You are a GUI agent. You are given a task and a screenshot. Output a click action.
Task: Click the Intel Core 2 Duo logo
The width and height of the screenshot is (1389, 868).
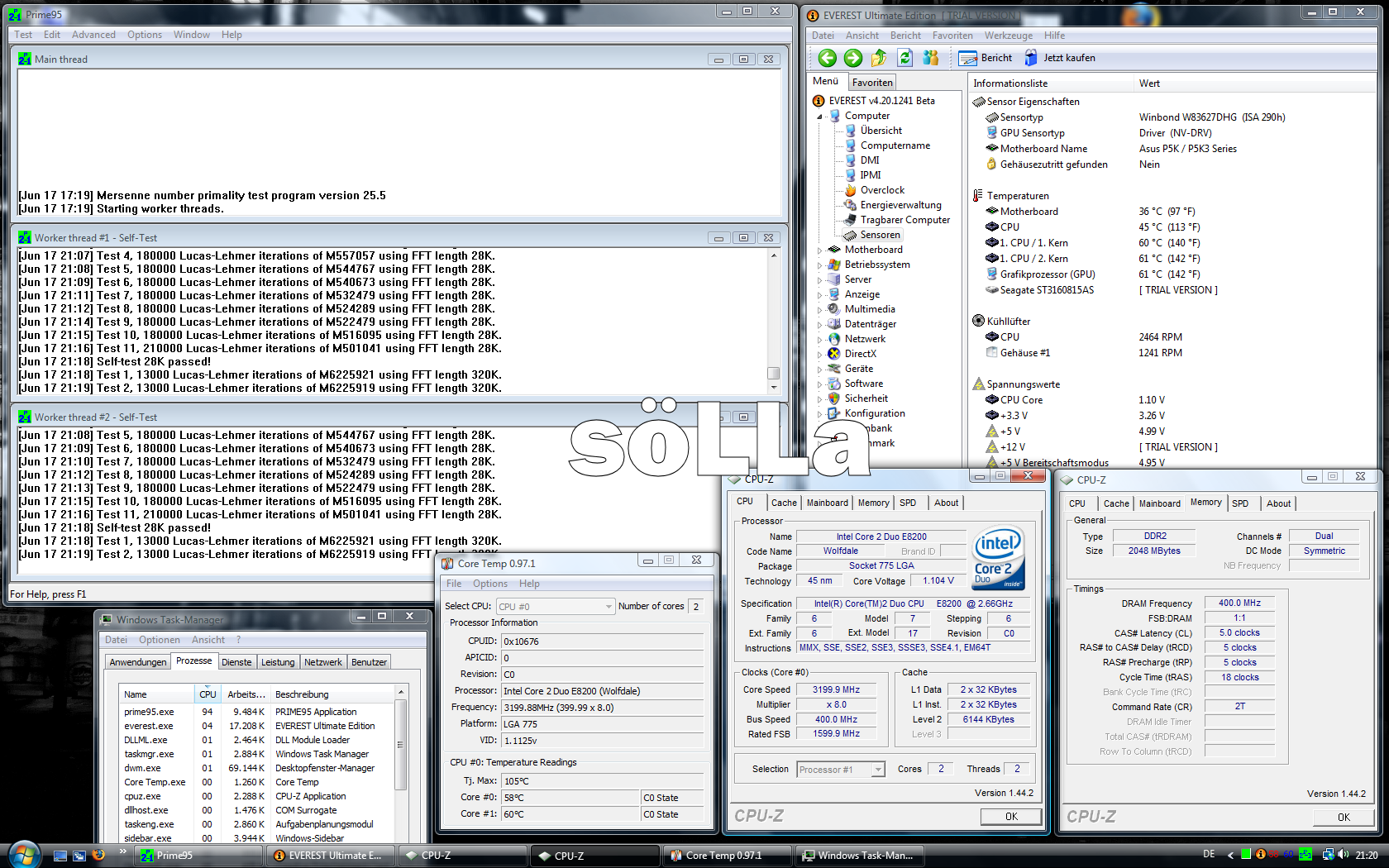(x=999, y=558)
